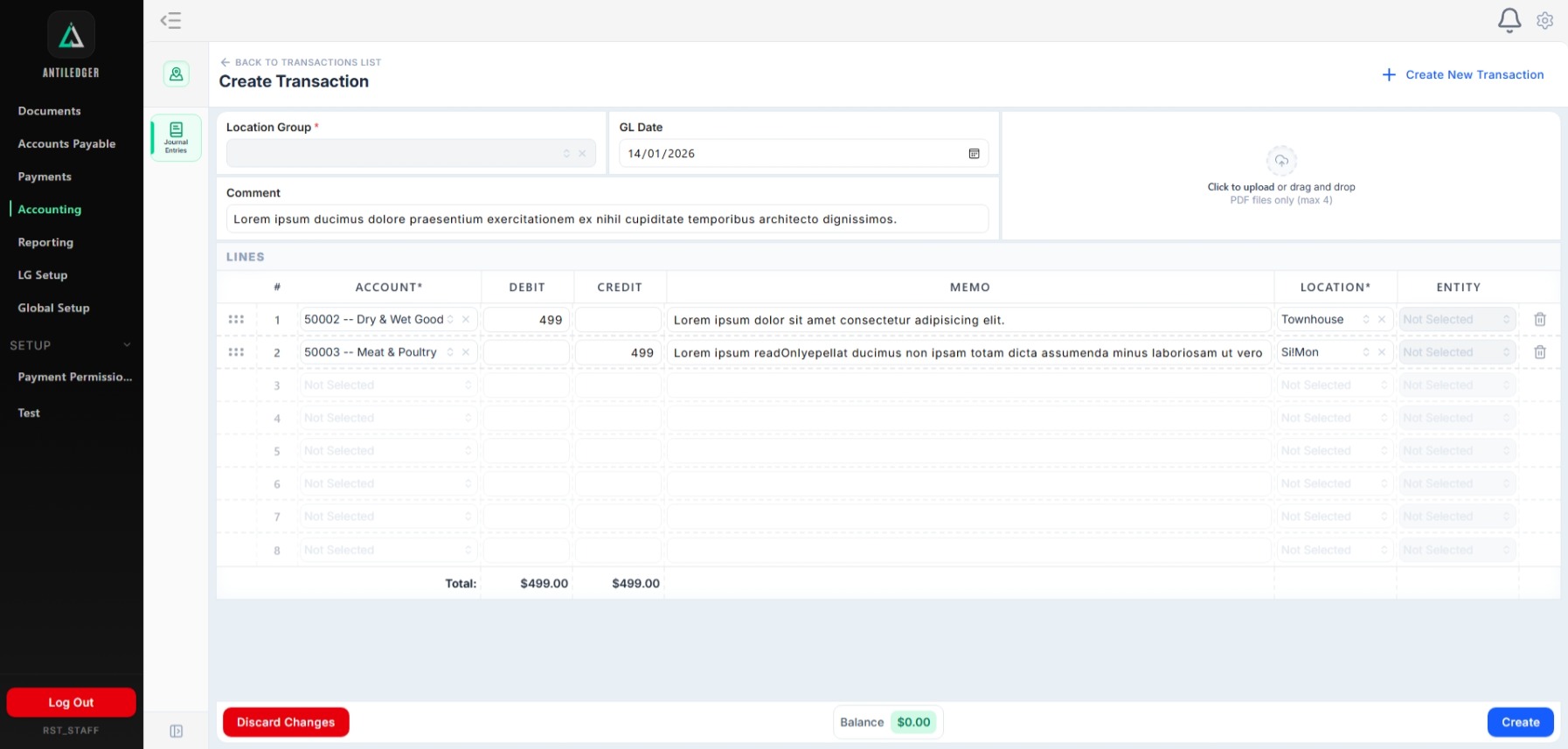
Task: Open Test sidebar item
Action: point(29,413)
